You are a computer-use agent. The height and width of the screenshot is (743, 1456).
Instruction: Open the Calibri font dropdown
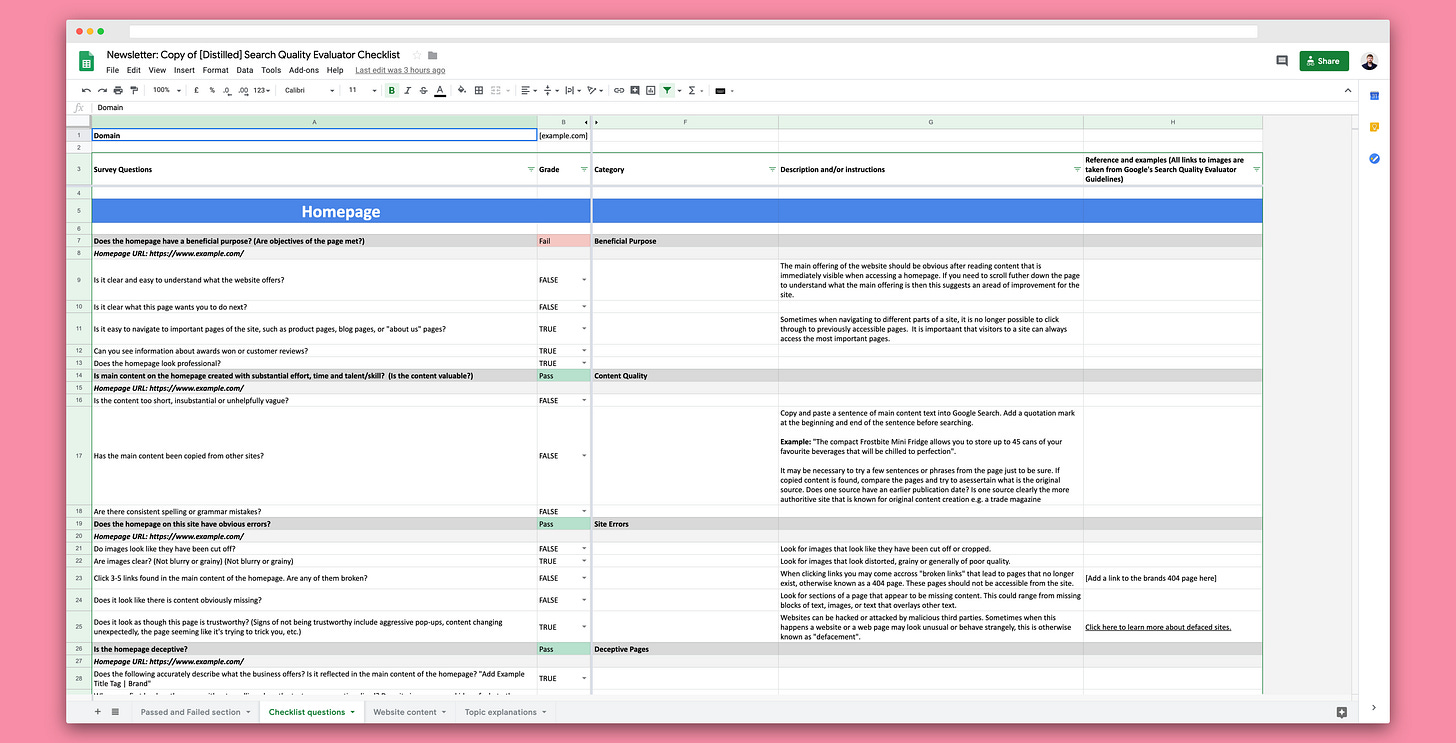[308, 90]
